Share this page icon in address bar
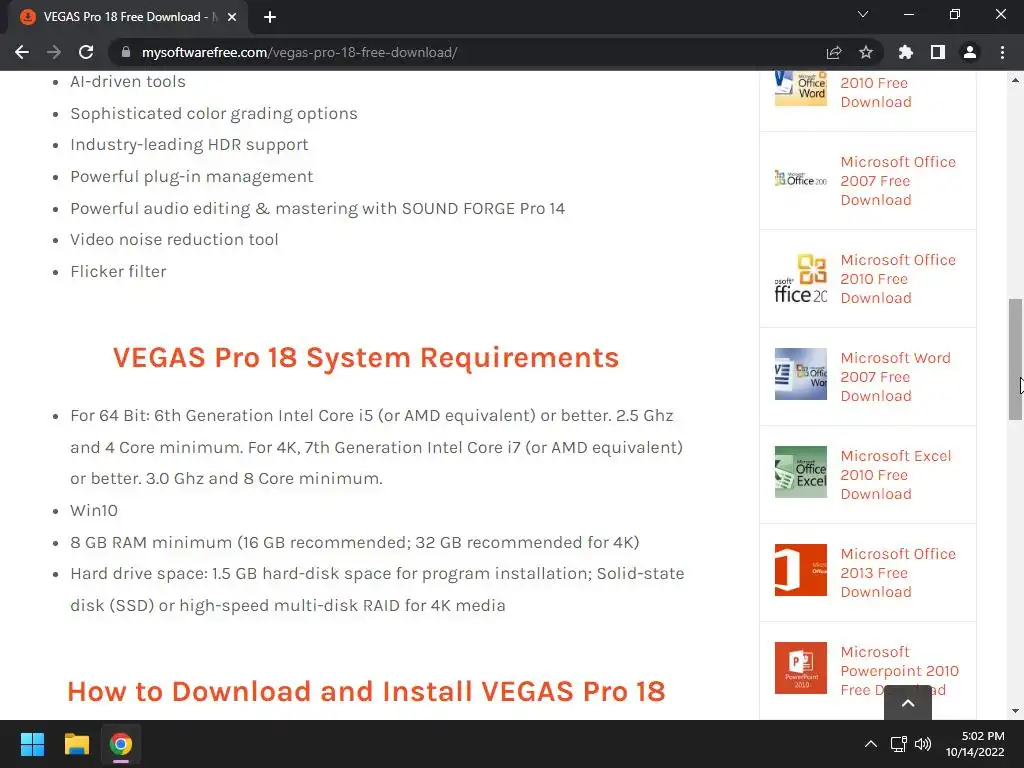The image size is (1024, 768). (x=834, y=52)
